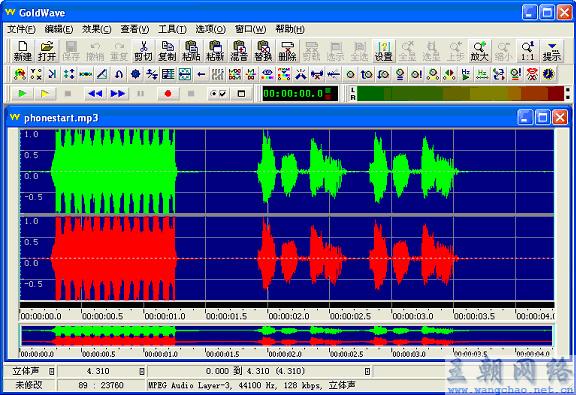Click the blue rewind button

pos(95,94)
